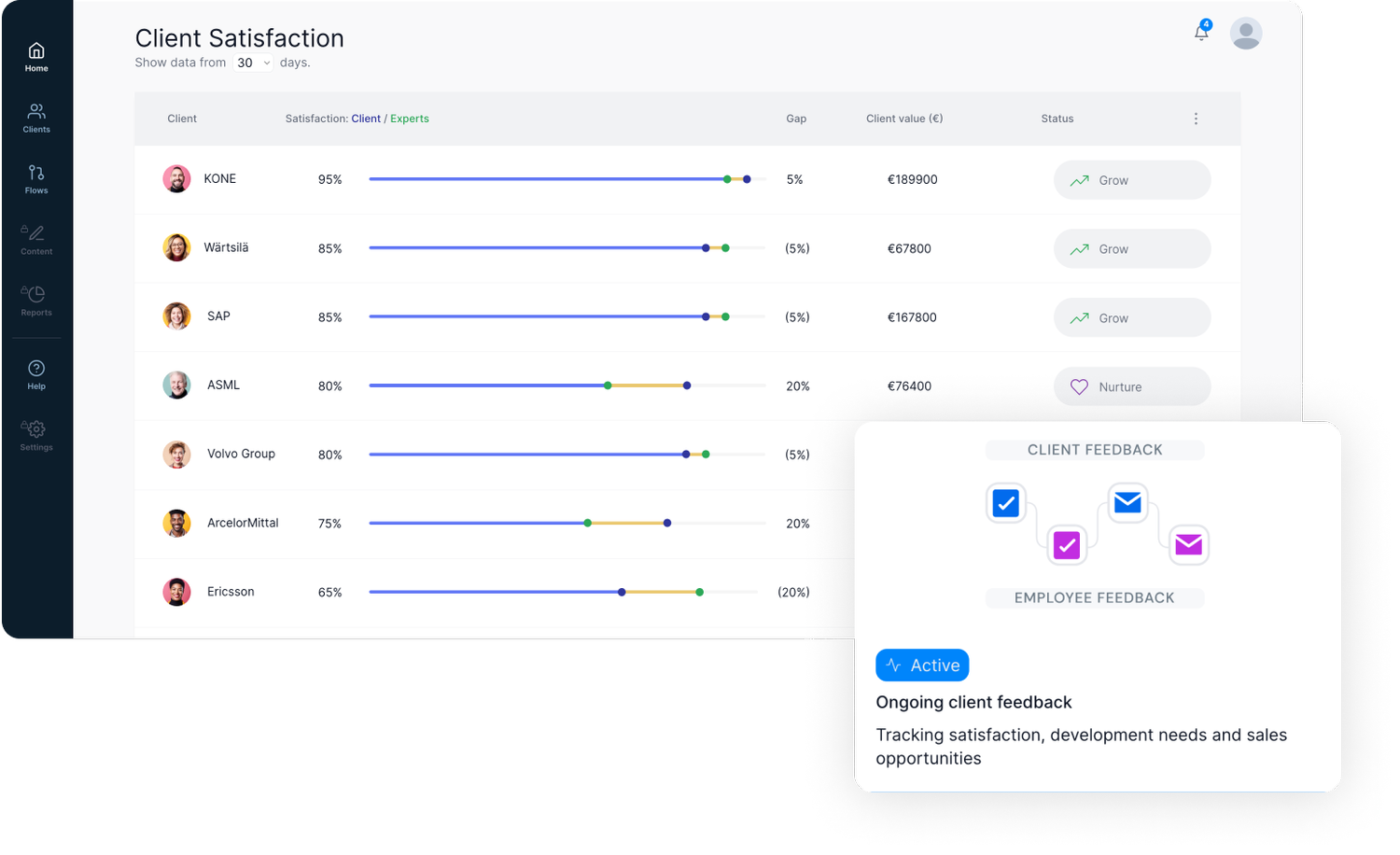Click the blue envelope feedback icon
The width and height of the screenshot is (1400, 855).
point(1127,502)
